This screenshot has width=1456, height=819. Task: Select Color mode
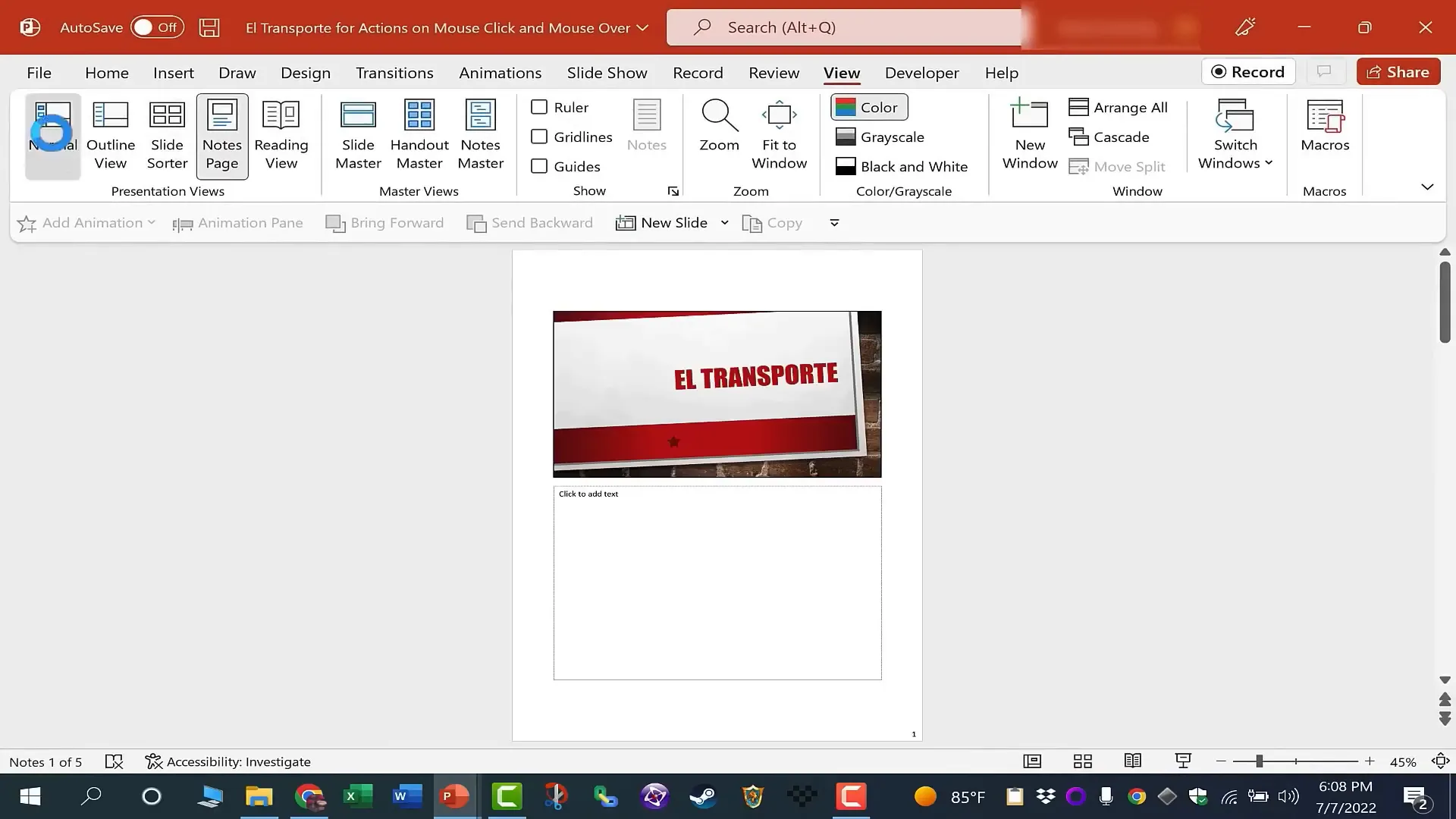click(869, 107)
